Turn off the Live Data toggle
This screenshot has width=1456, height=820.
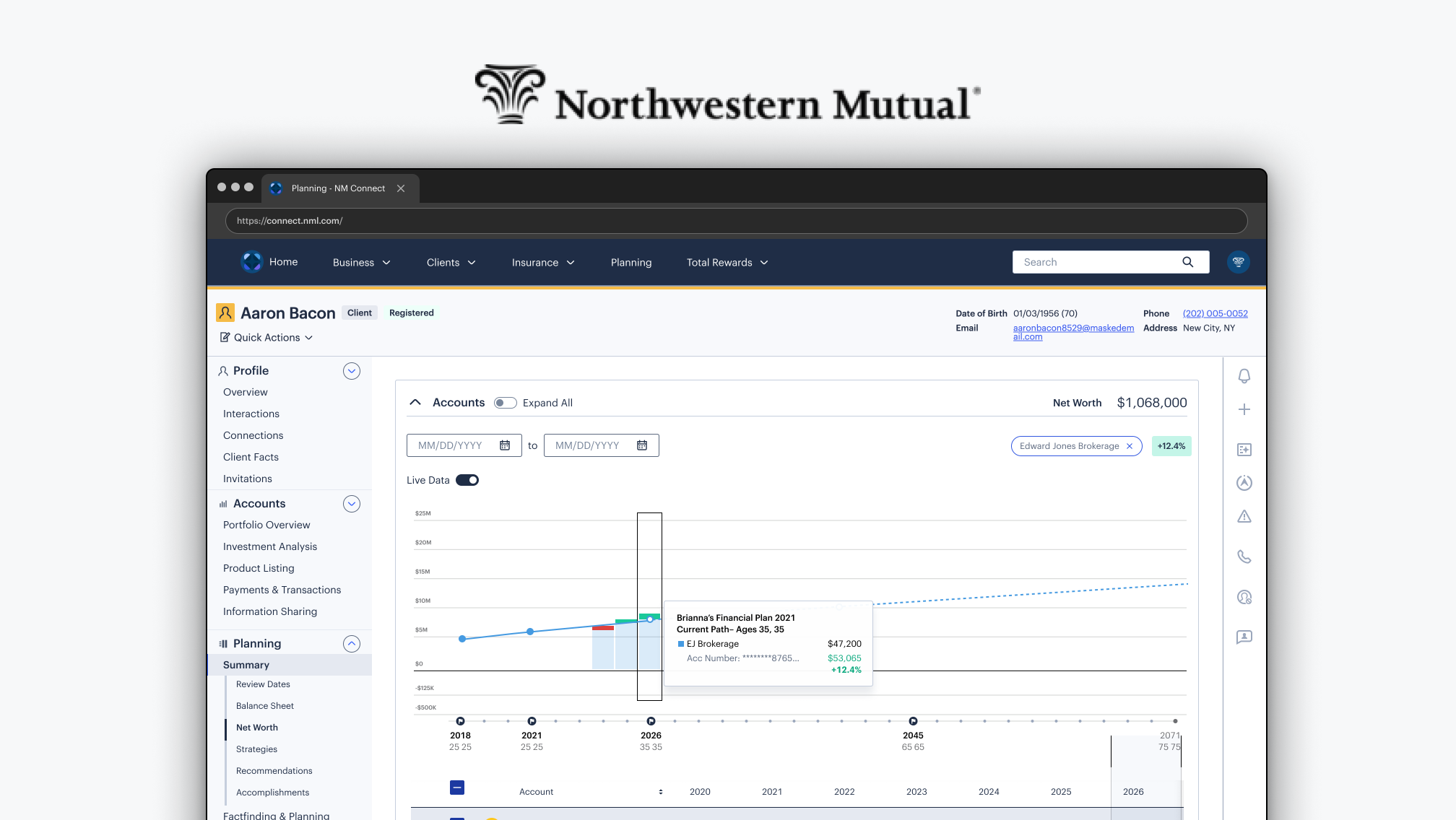pyautogui.click(x=467, y=480)
